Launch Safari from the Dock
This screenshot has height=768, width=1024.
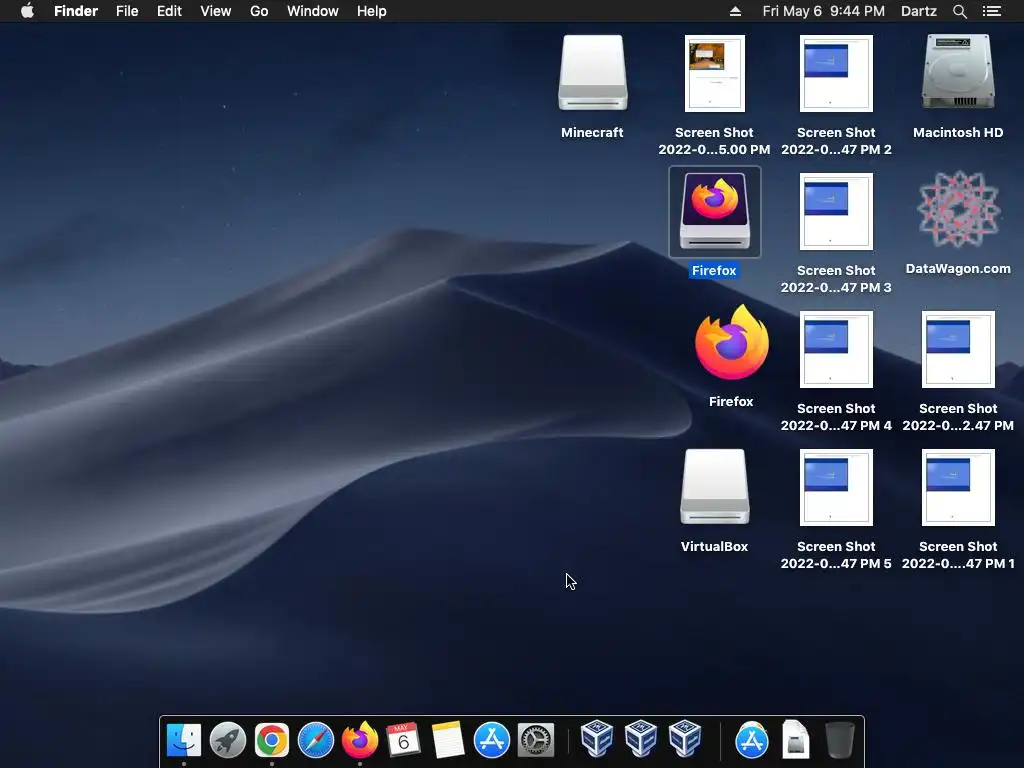point(315,741)
